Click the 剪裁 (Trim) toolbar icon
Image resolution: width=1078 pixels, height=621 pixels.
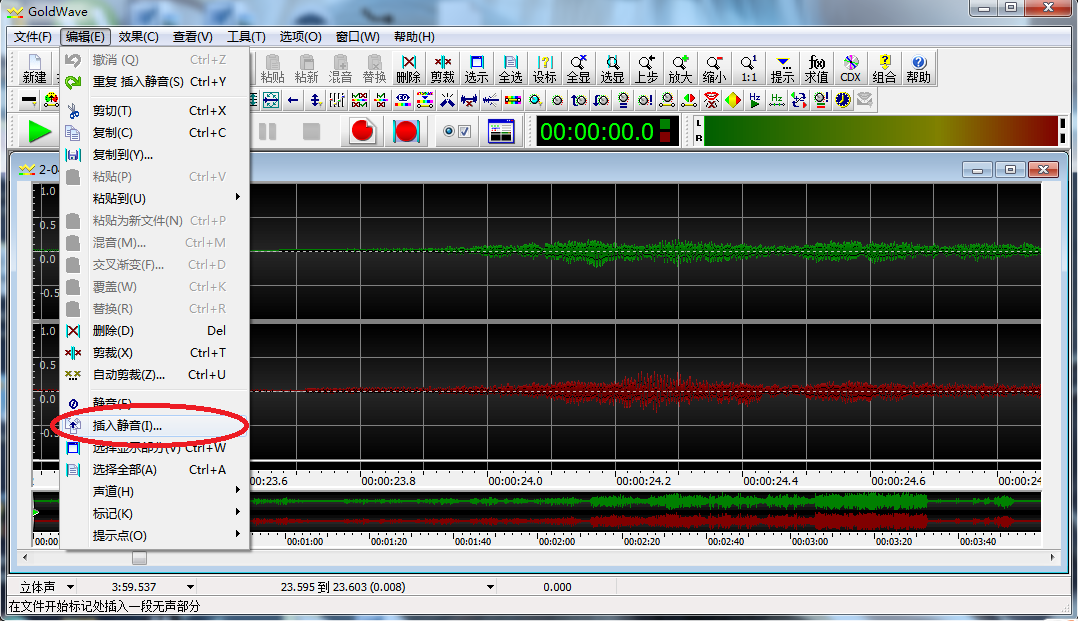click(x=442, y=68)
